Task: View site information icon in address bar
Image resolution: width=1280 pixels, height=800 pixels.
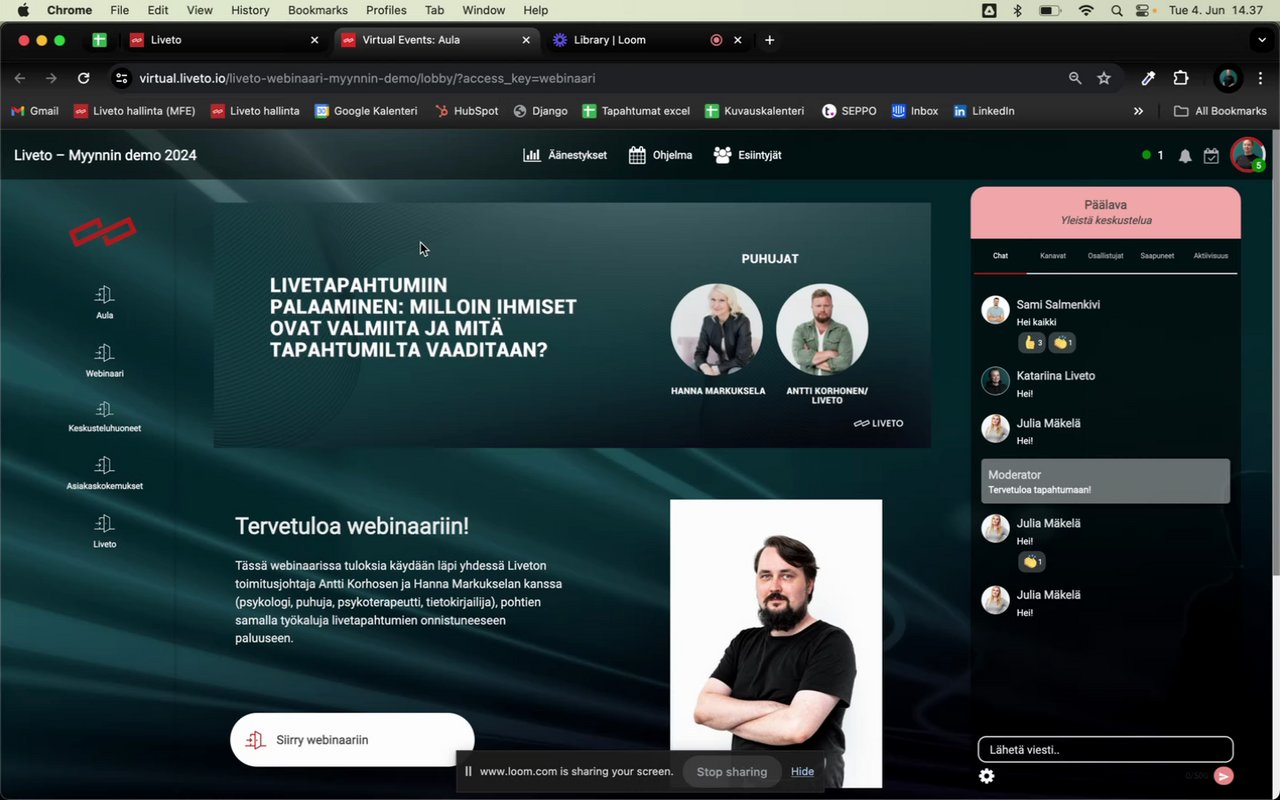Action: click(x=121, y=78)
